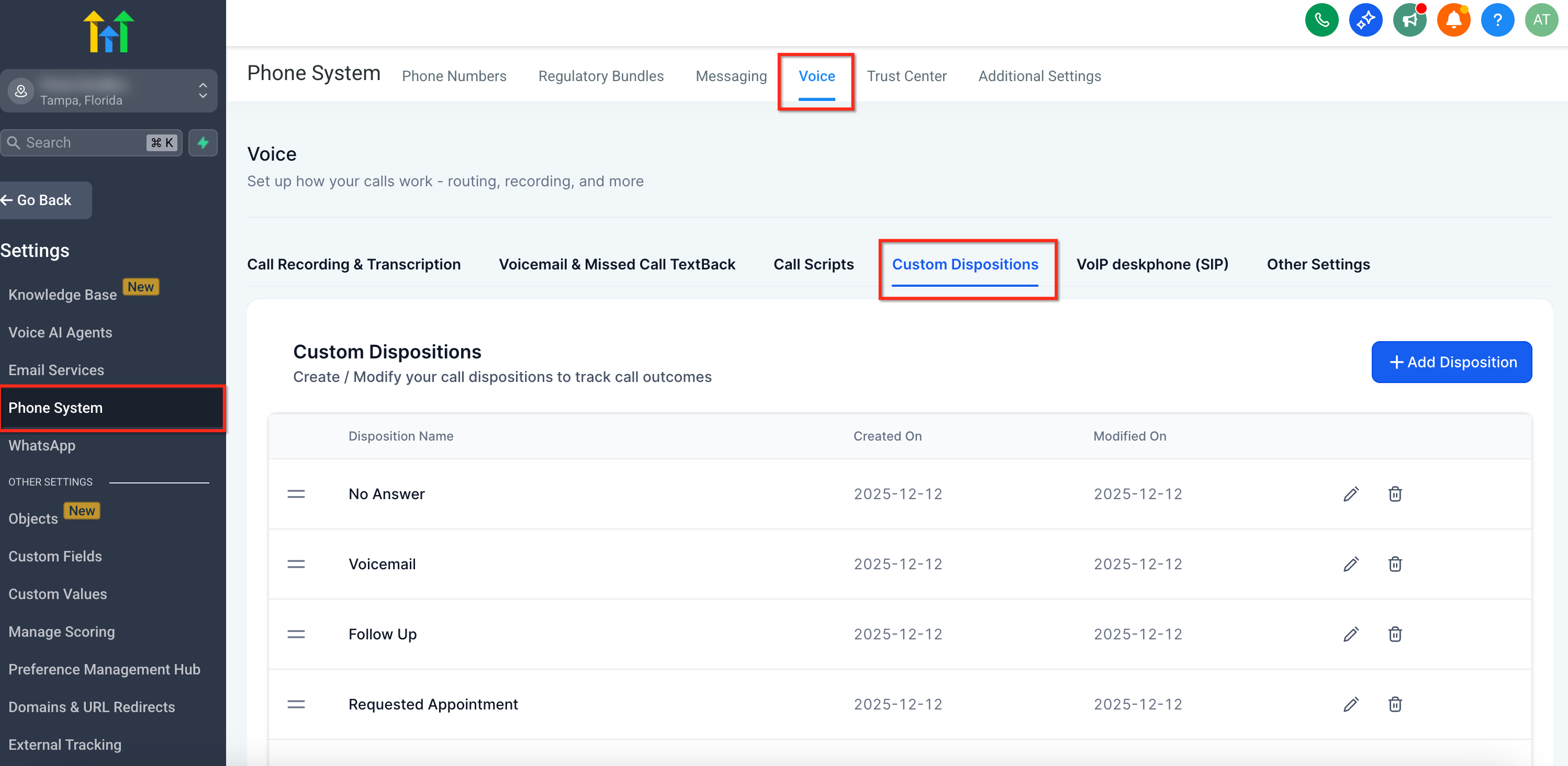Screen dimensions: 1568x766
Task: Switch to the Trust Center tab
Action: [906, 76]
